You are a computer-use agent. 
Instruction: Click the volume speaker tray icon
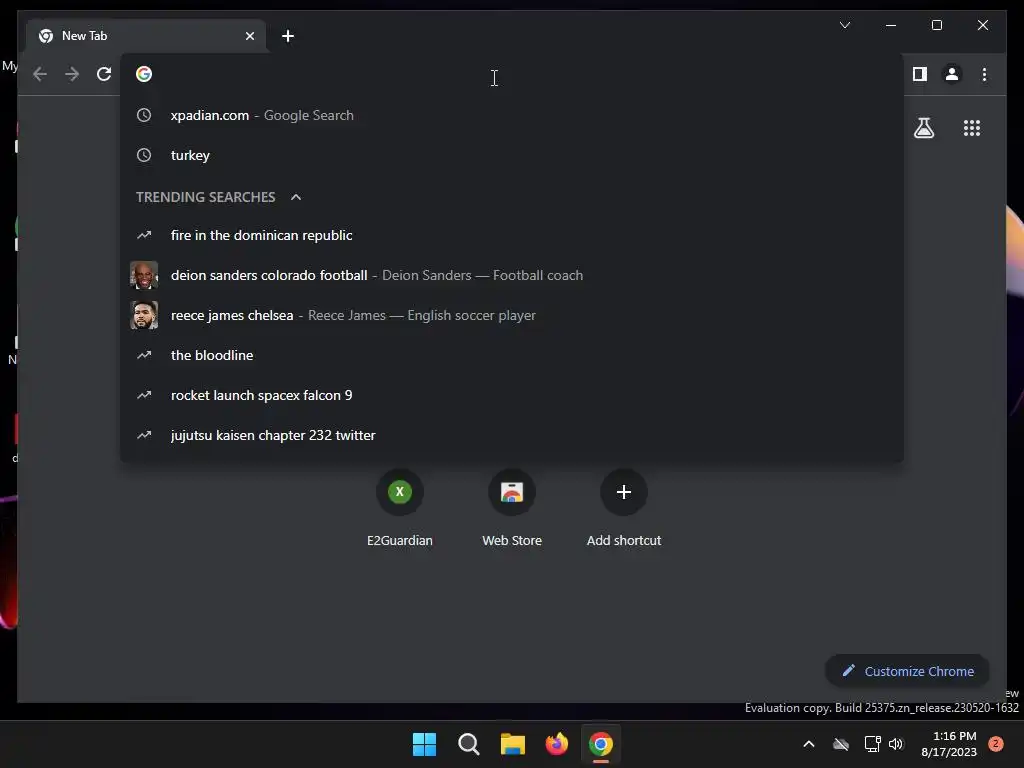click(896, 744)
